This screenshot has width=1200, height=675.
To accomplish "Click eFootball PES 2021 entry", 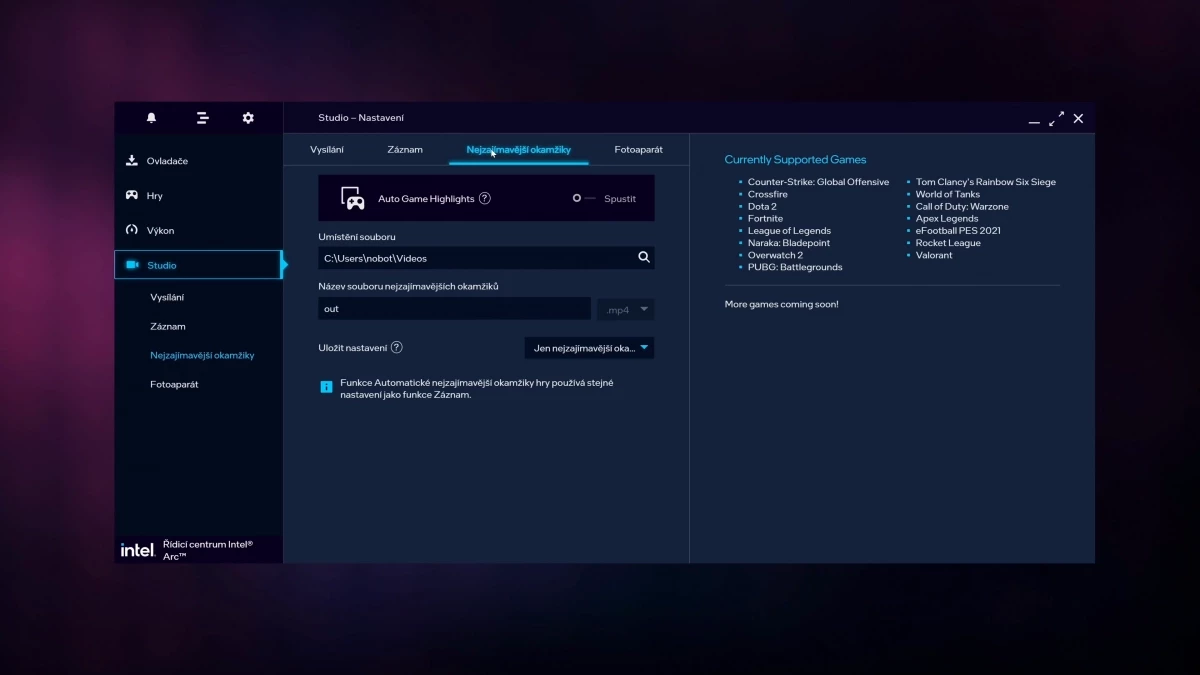I will click(958, 230).
